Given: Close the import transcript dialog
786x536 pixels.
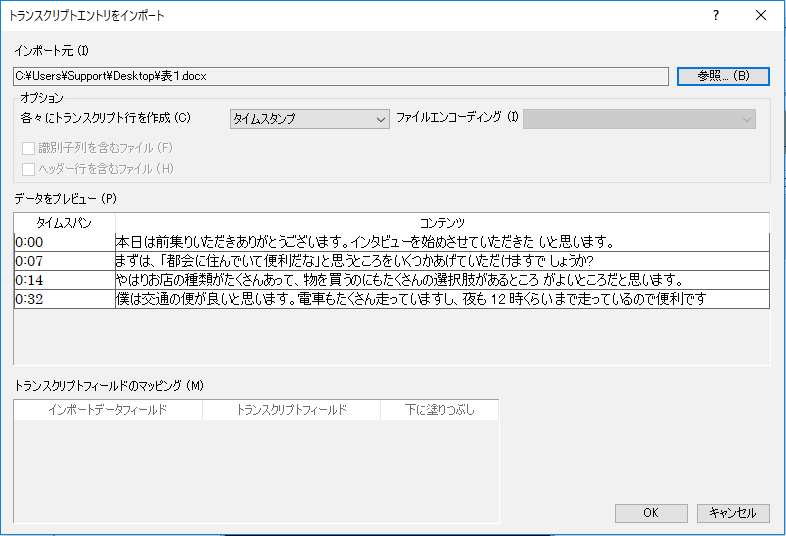Looking at the screenshot, I should [x=762, y=16].
